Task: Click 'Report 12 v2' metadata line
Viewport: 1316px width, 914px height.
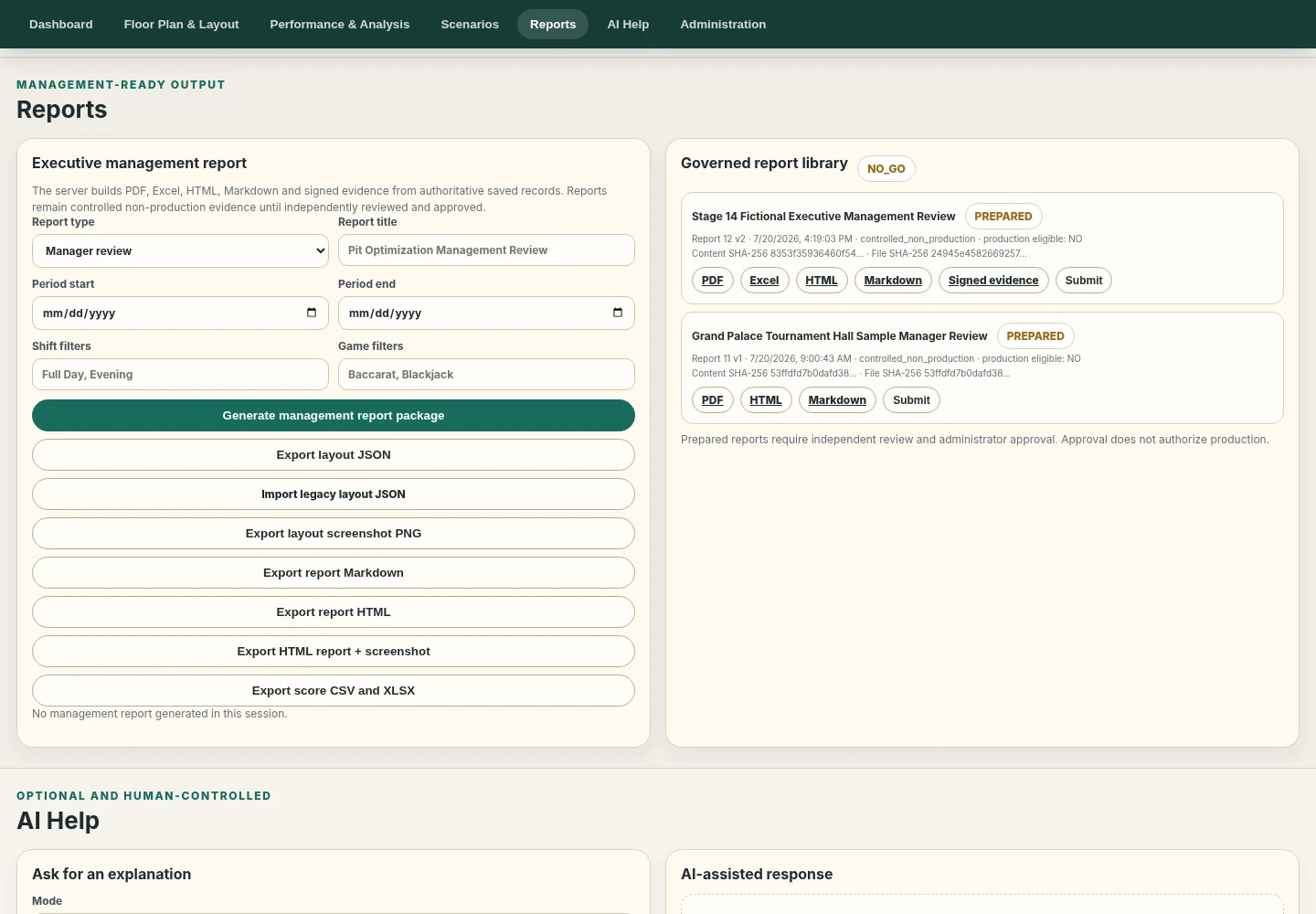Action: (886, 239)
